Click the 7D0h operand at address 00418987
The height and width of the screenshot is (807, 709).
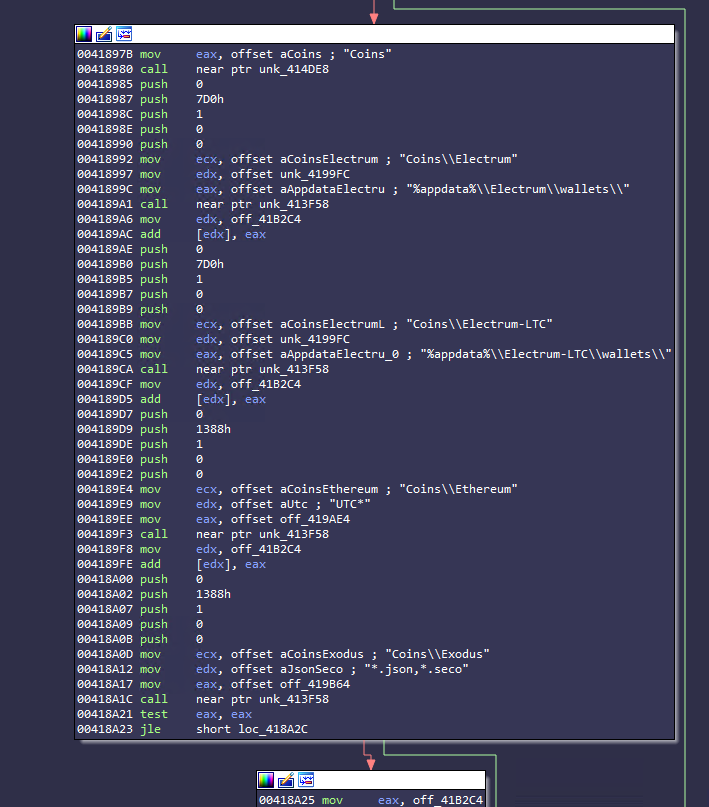click(210, 99)
